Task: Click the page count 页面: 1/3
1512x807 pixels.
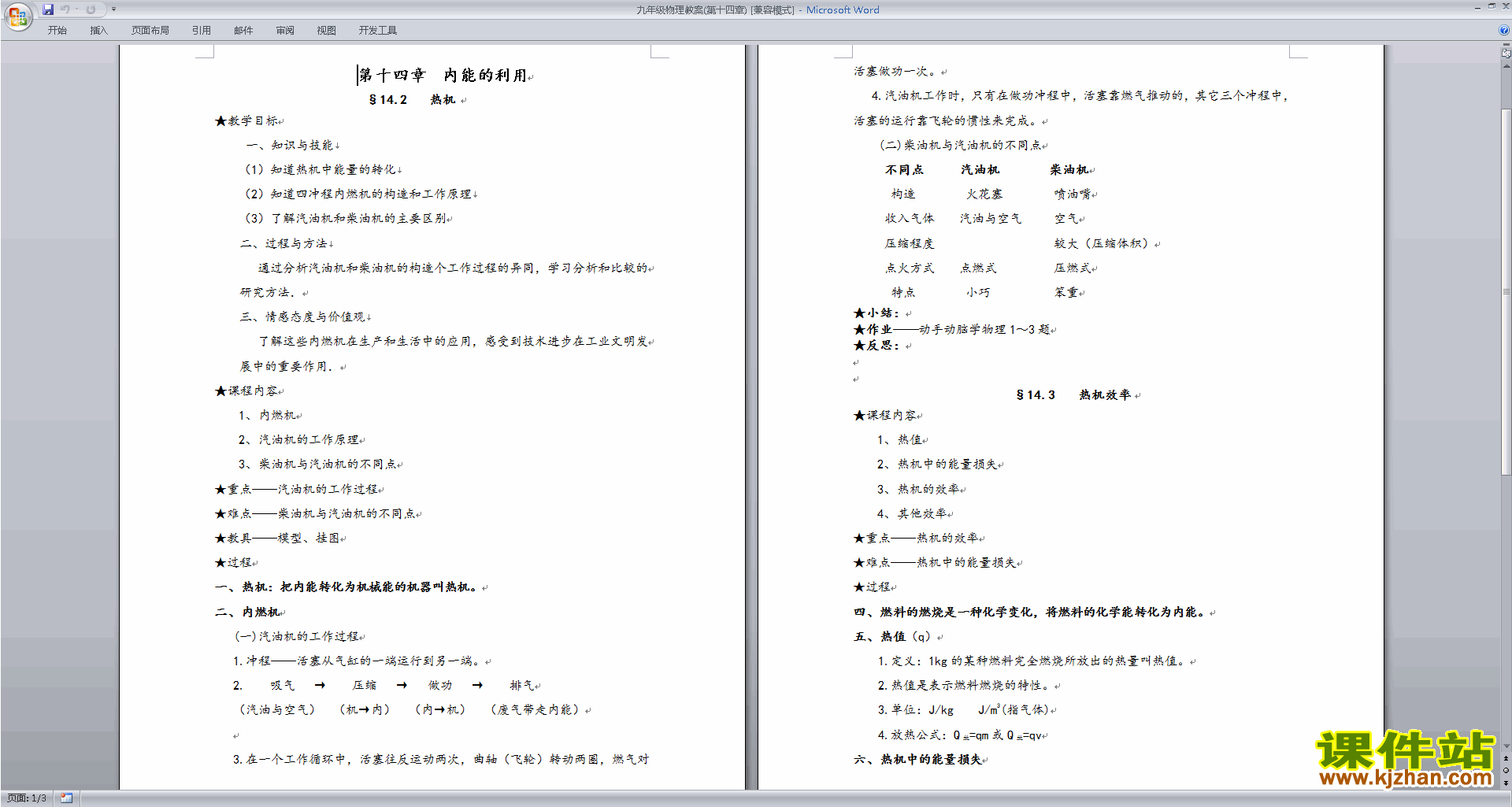Action: [27, 798]
